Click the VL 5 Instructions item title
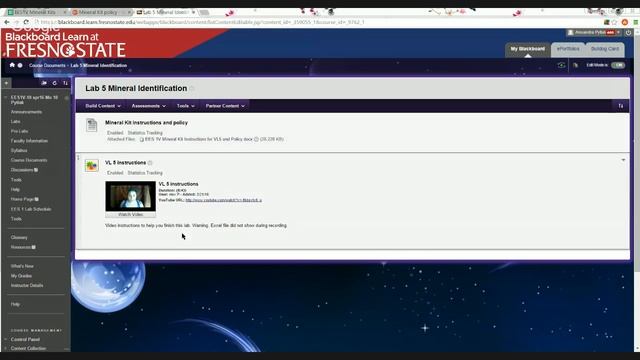This screenshot has height=360, width=640. pos(126,162)
